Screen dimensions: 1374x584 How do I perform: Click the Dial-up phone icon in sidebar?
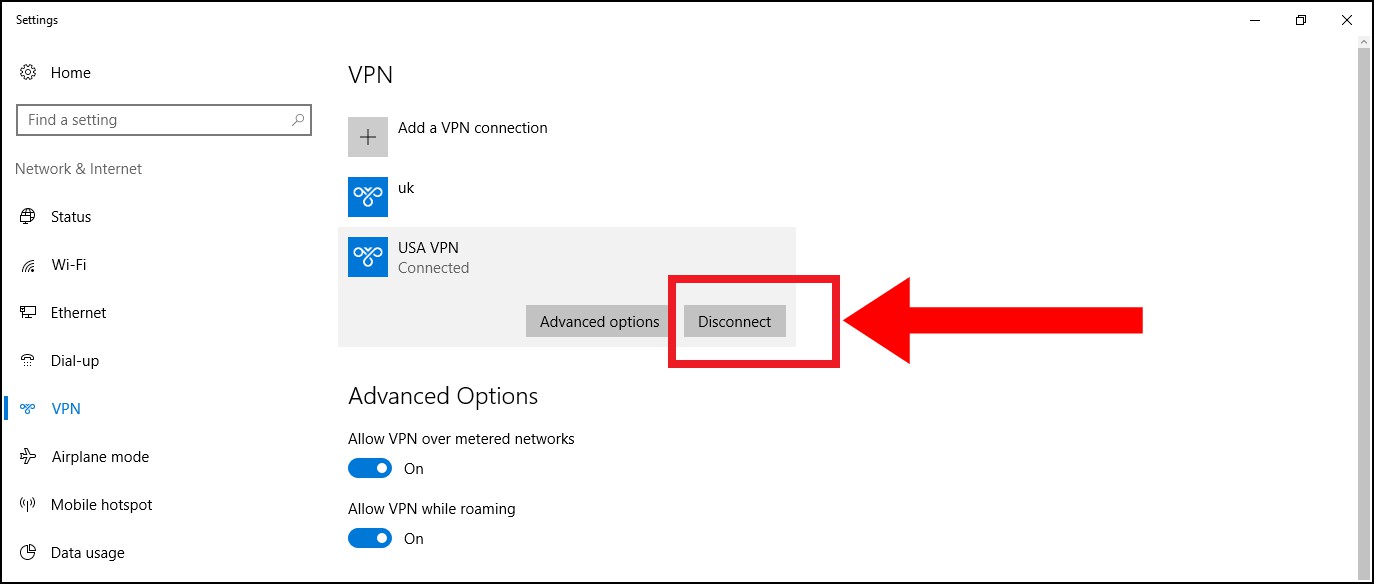pyautogui.click(x=28, y=361)
